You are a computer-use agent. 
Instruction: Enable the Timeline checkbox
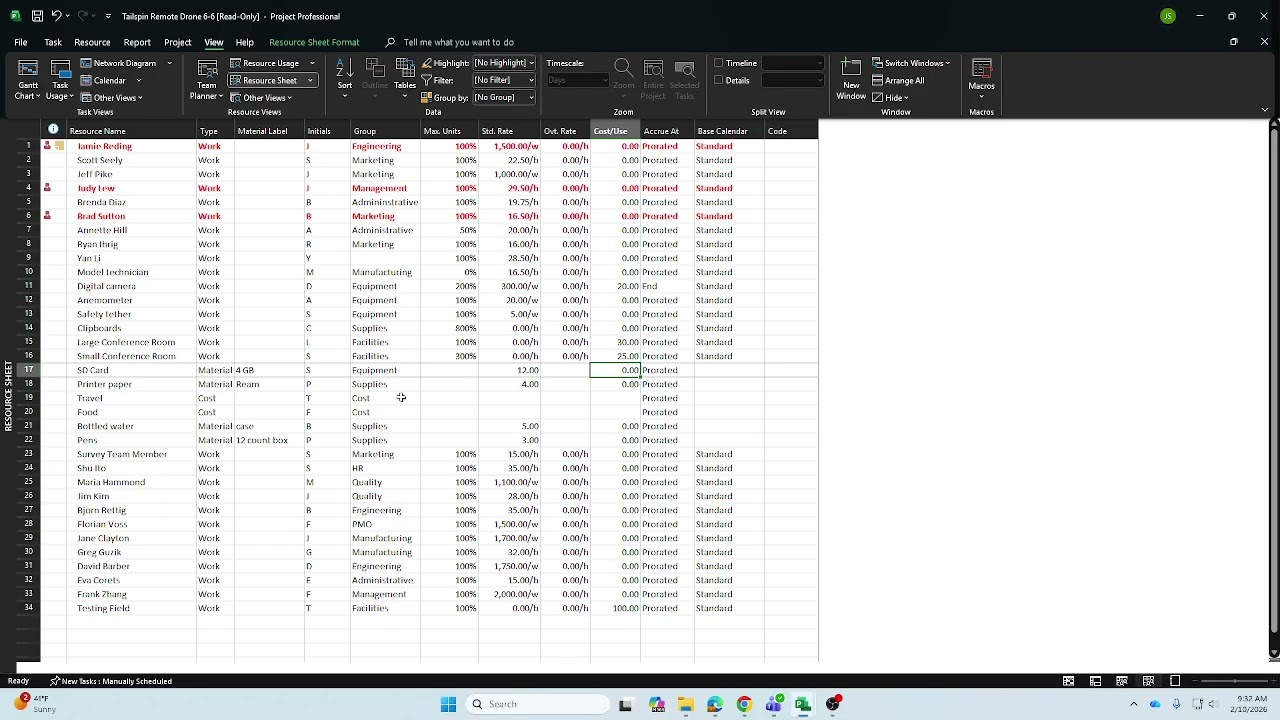(x=719, y=63)
